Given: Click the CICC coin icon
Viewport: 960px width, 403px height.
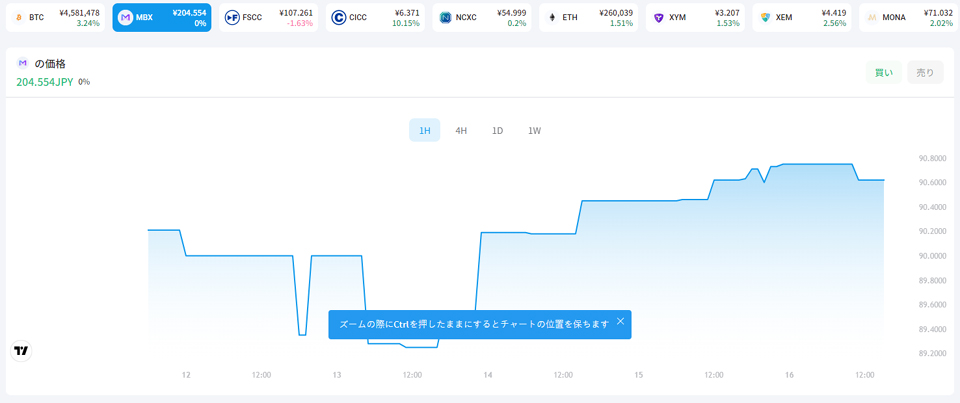Looking at the screenshot, I should pyautogui.click(x=339, y=18).
